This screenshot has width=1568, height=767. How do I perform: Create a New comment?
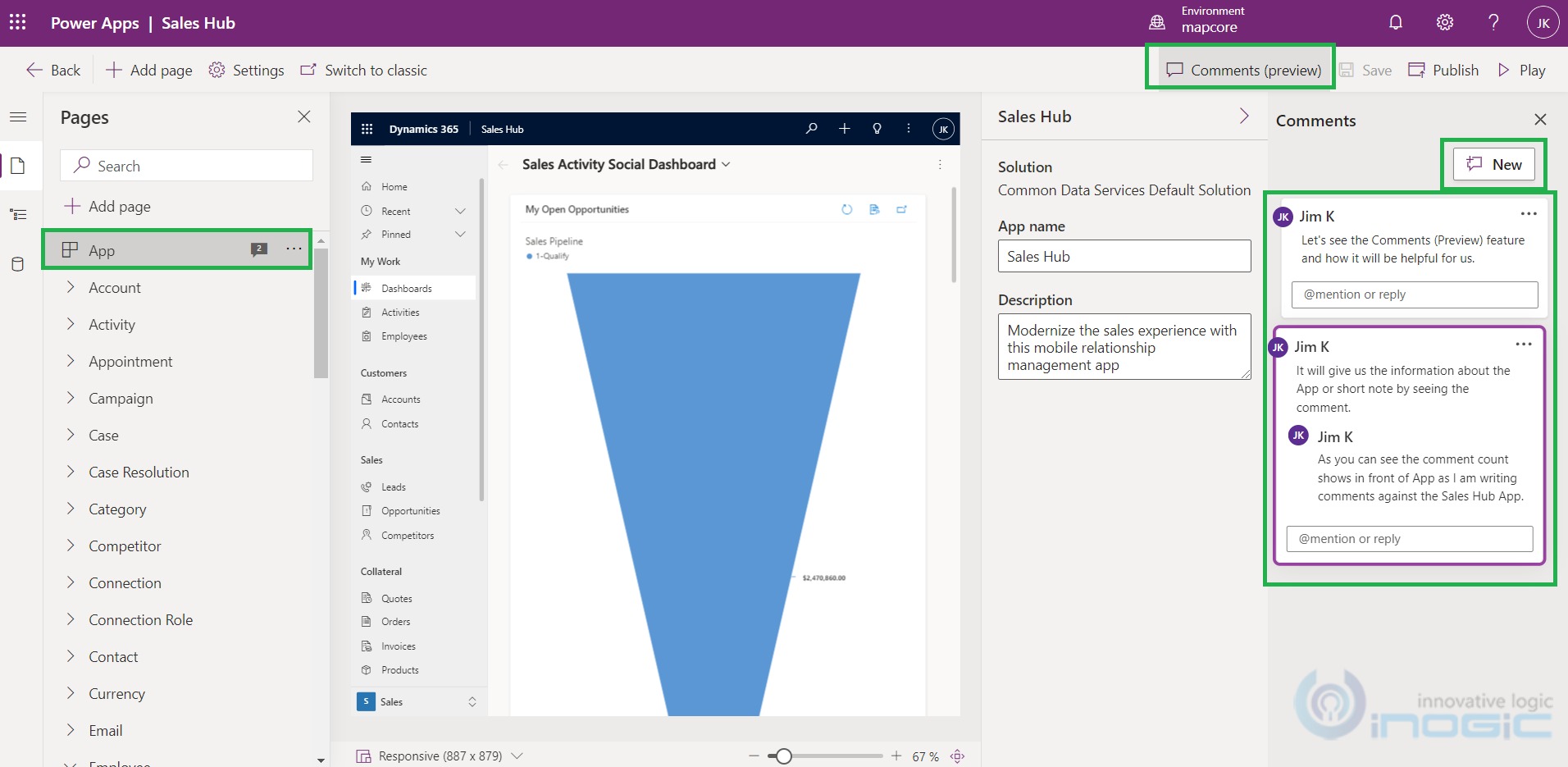(1494, 164)
